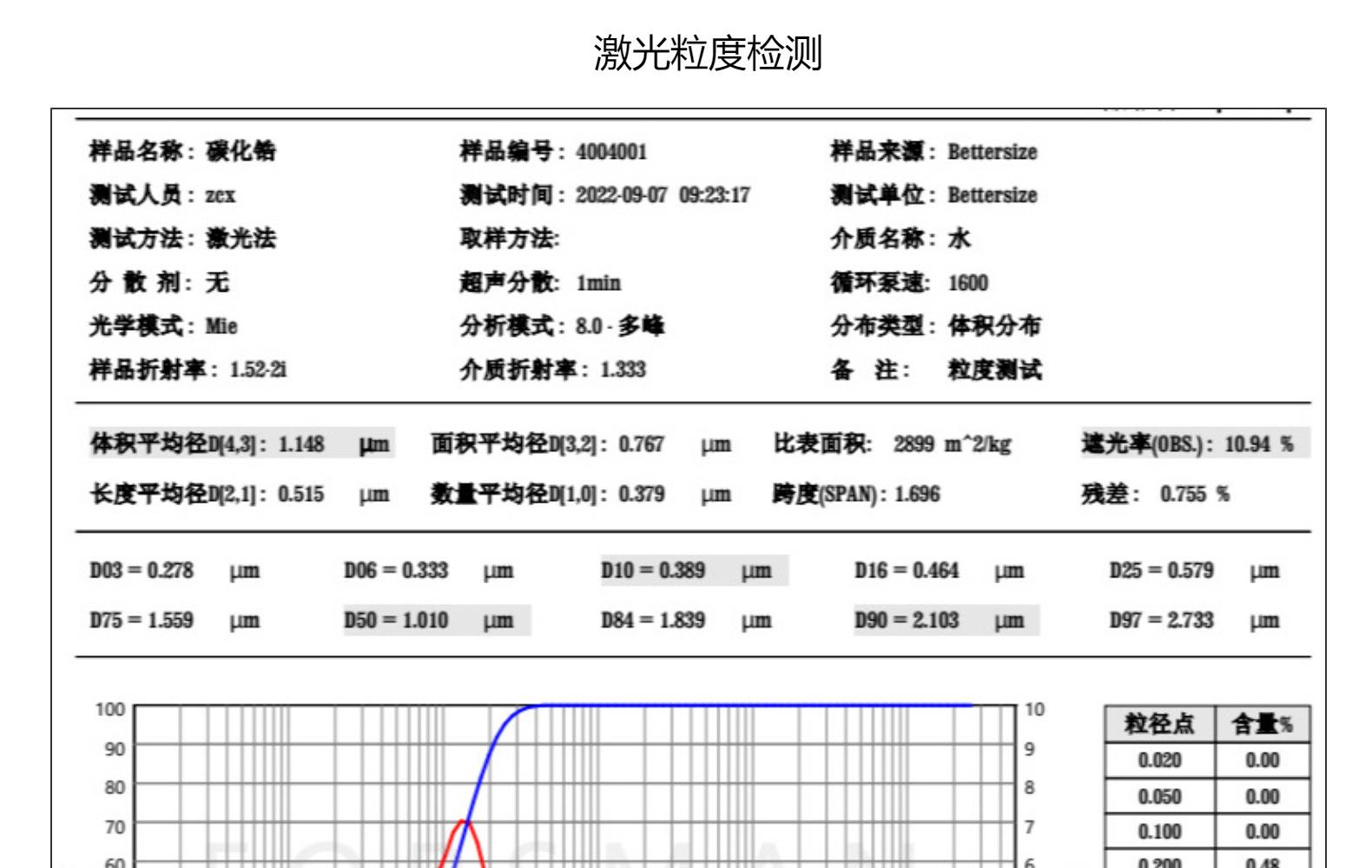The image size is (1372, 868).
Task: Click the highlighted D50 = 1.010 entry
Action: 436,621
